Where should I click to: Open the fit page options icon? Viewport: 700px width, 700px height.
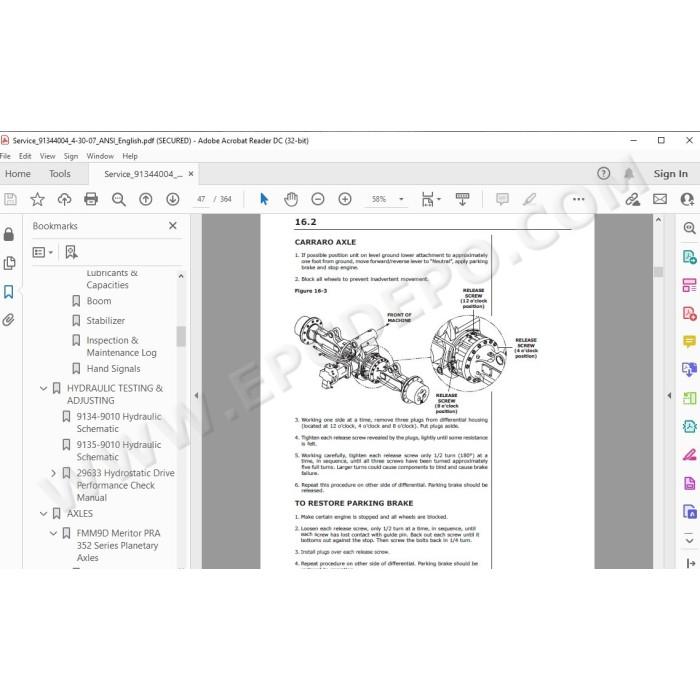(431, 199)
